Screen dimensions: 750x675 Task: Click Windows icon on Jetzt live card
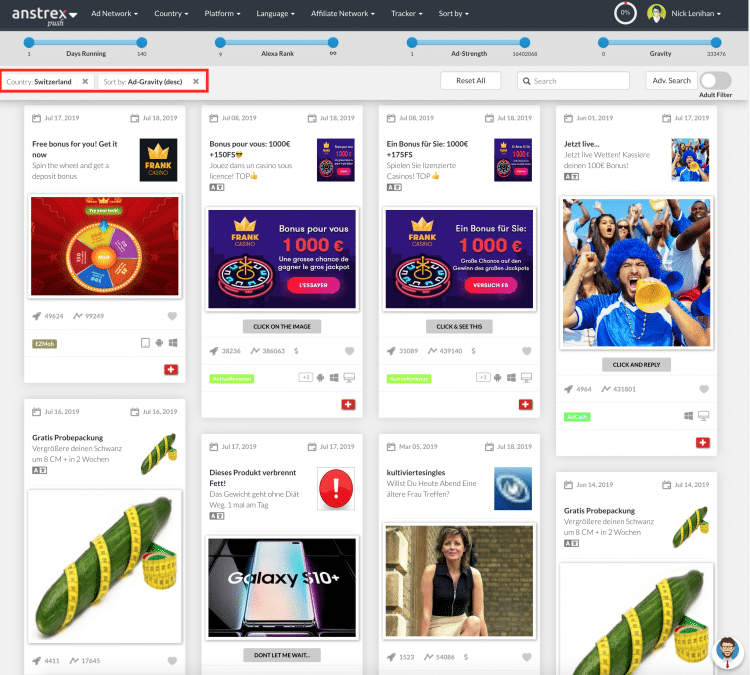689,416
